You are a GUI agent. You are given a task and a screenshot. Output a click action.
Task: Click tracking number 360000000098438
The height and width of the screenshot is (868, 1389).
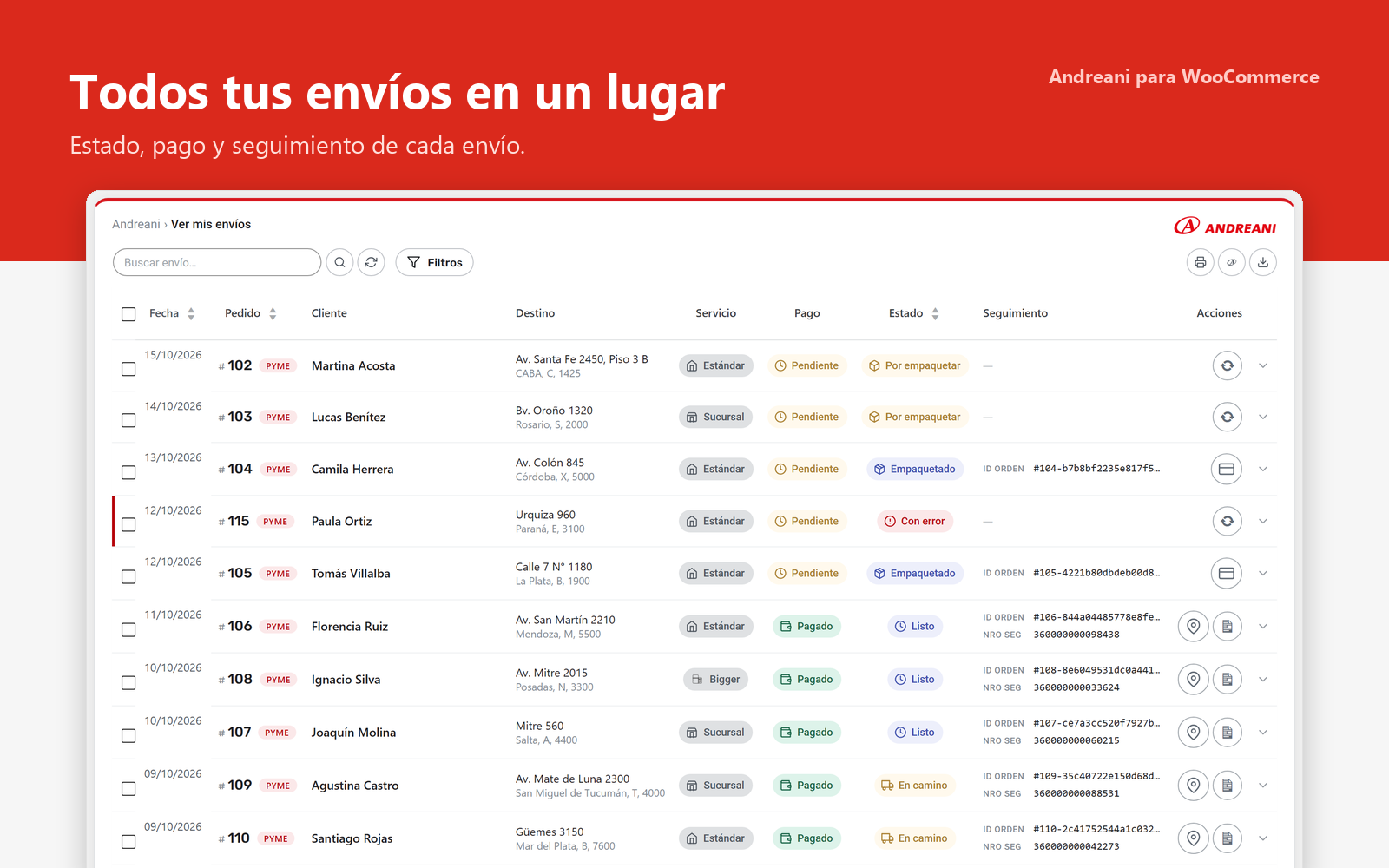click(x=1076, y=635)
